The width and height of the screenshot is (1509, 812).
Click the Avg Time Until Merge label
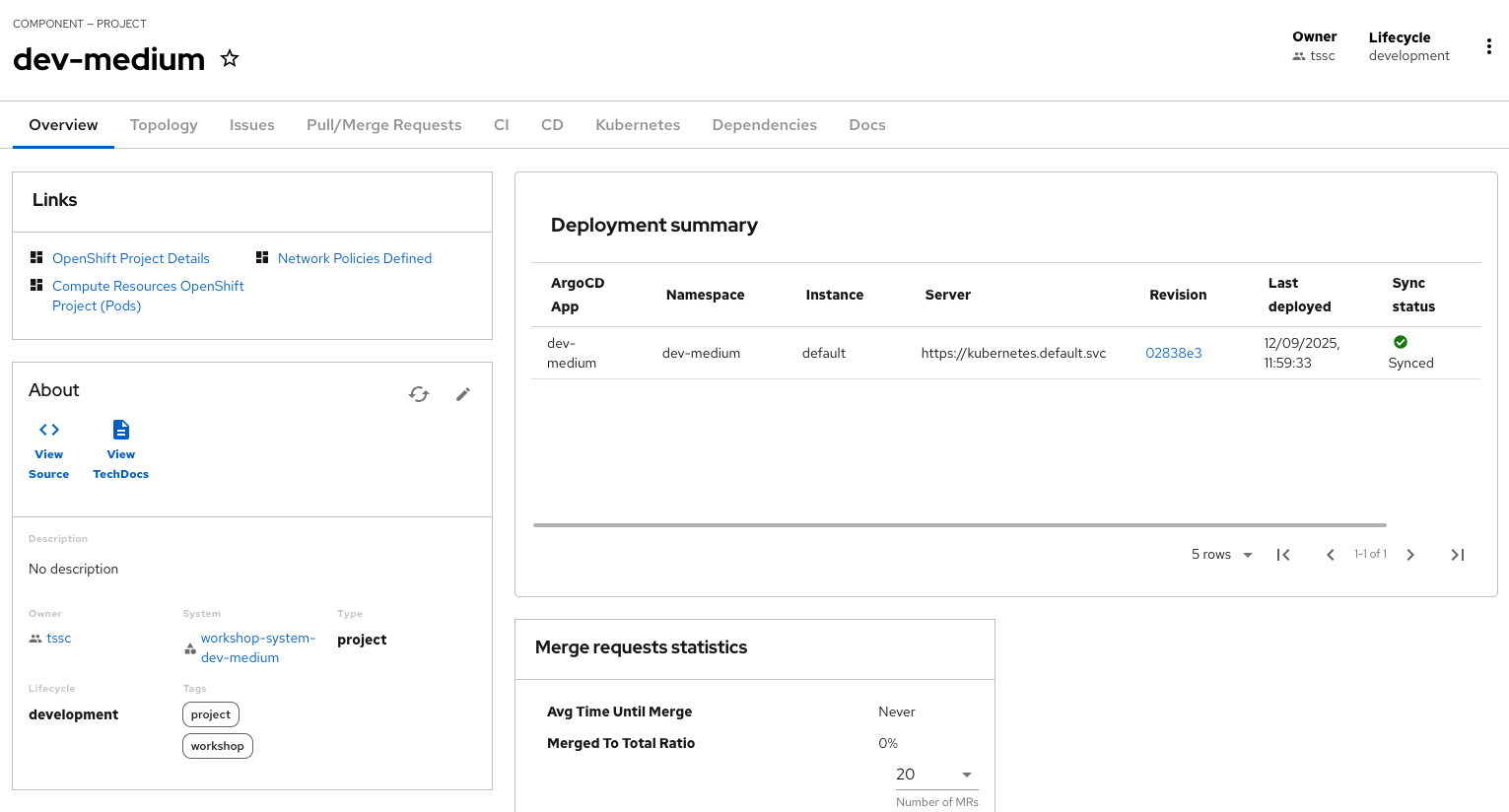620,711
